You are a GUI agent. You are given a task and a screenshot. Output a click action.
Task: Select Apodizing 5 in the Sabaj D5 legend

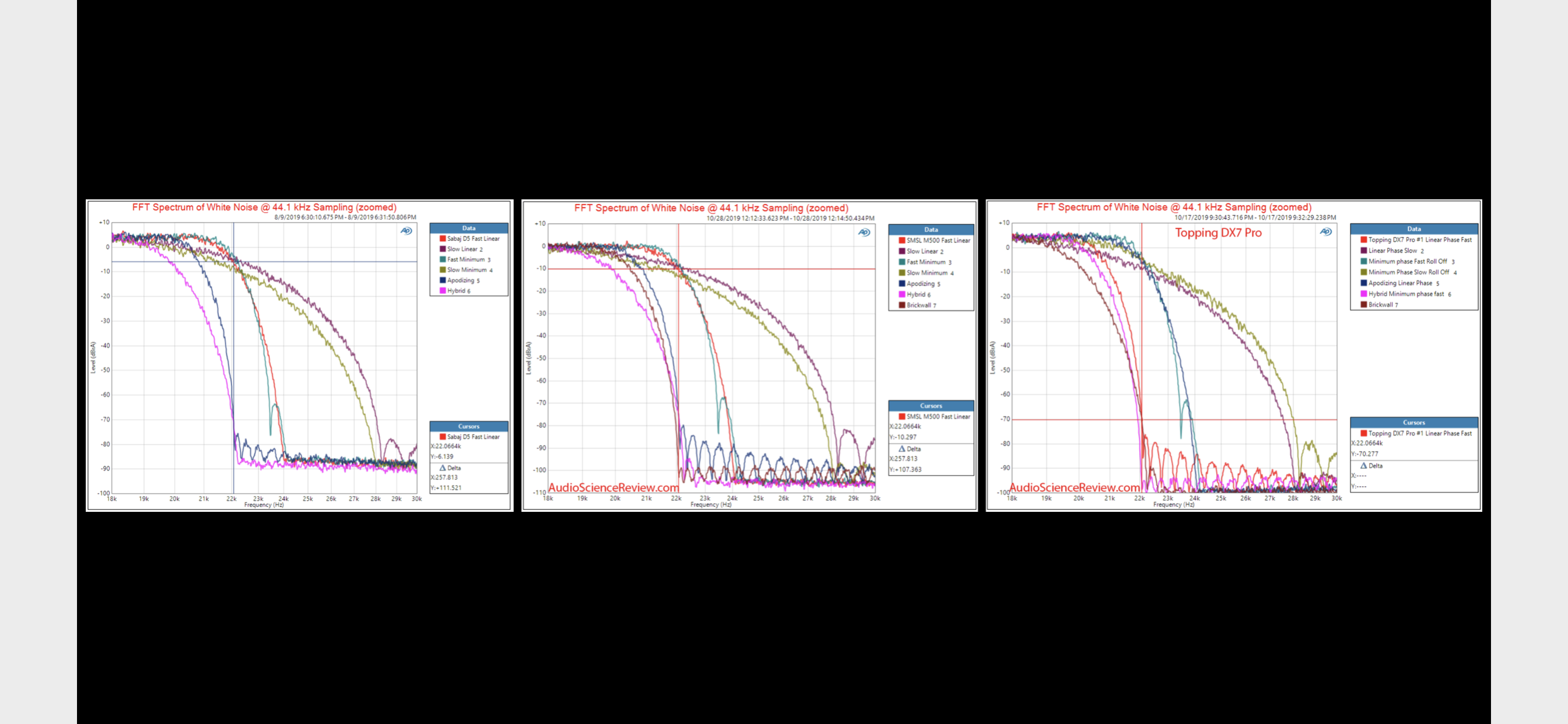pos(460,280)
